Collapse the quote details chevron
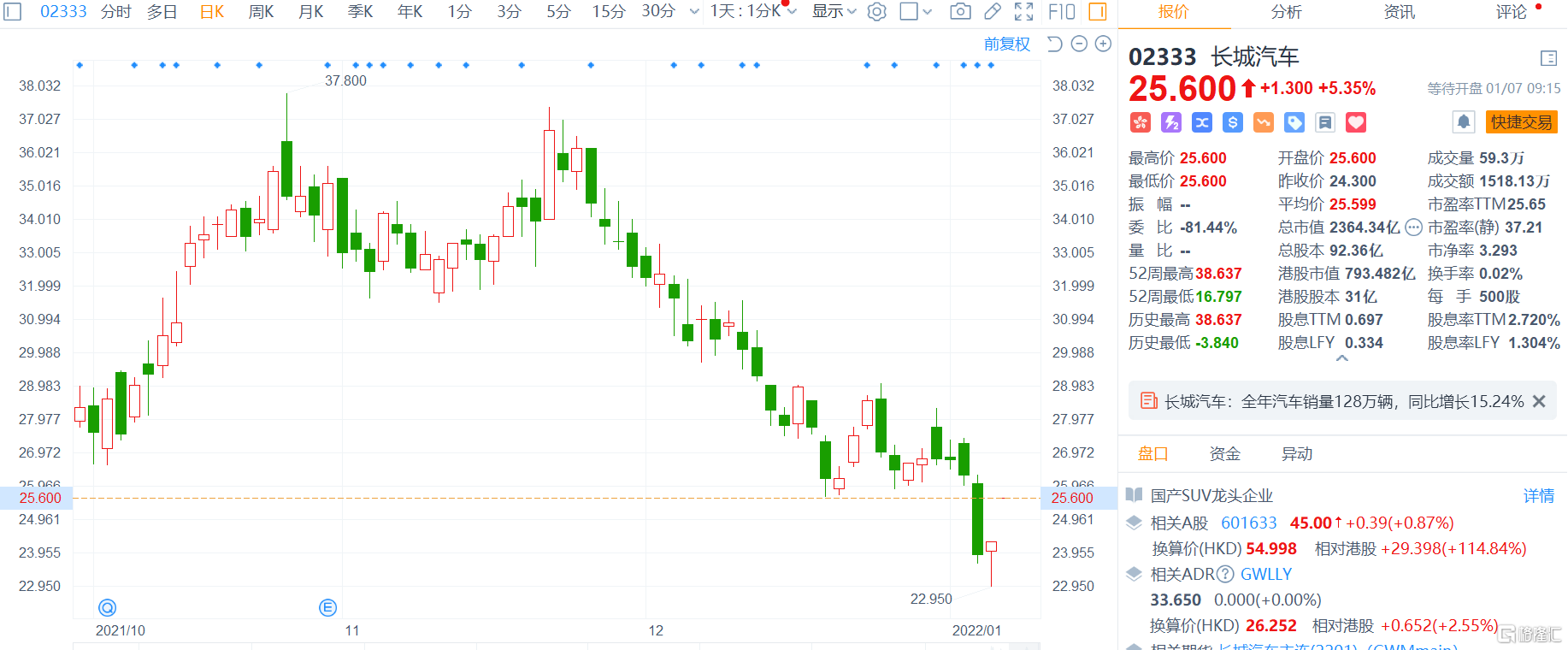 1342,359
